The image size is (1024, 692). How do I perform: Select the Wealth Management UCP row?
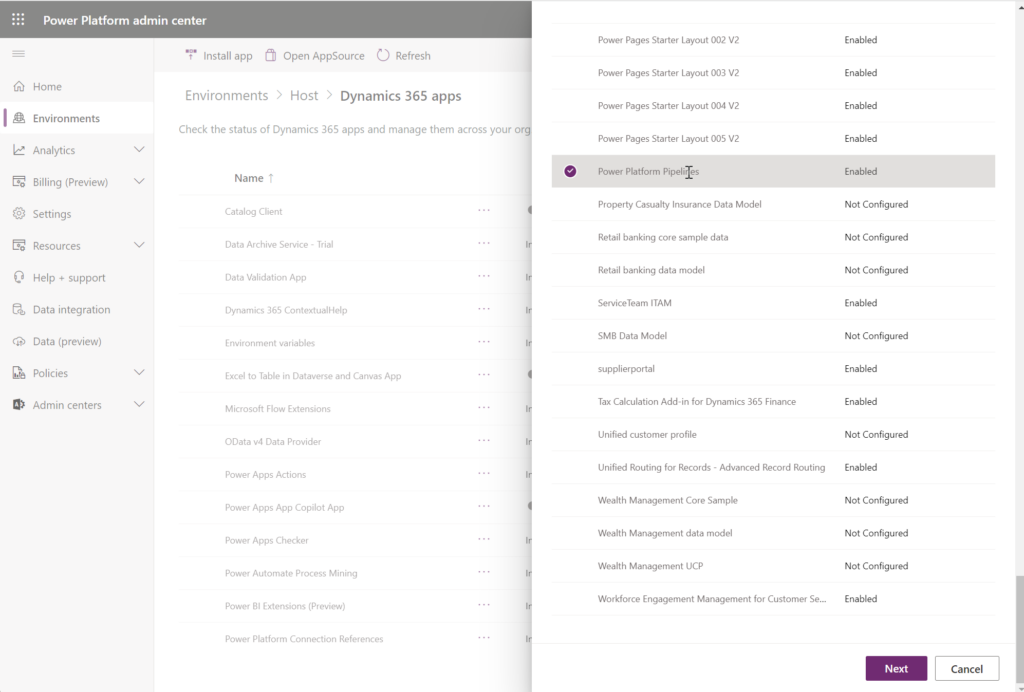[773, 566]
